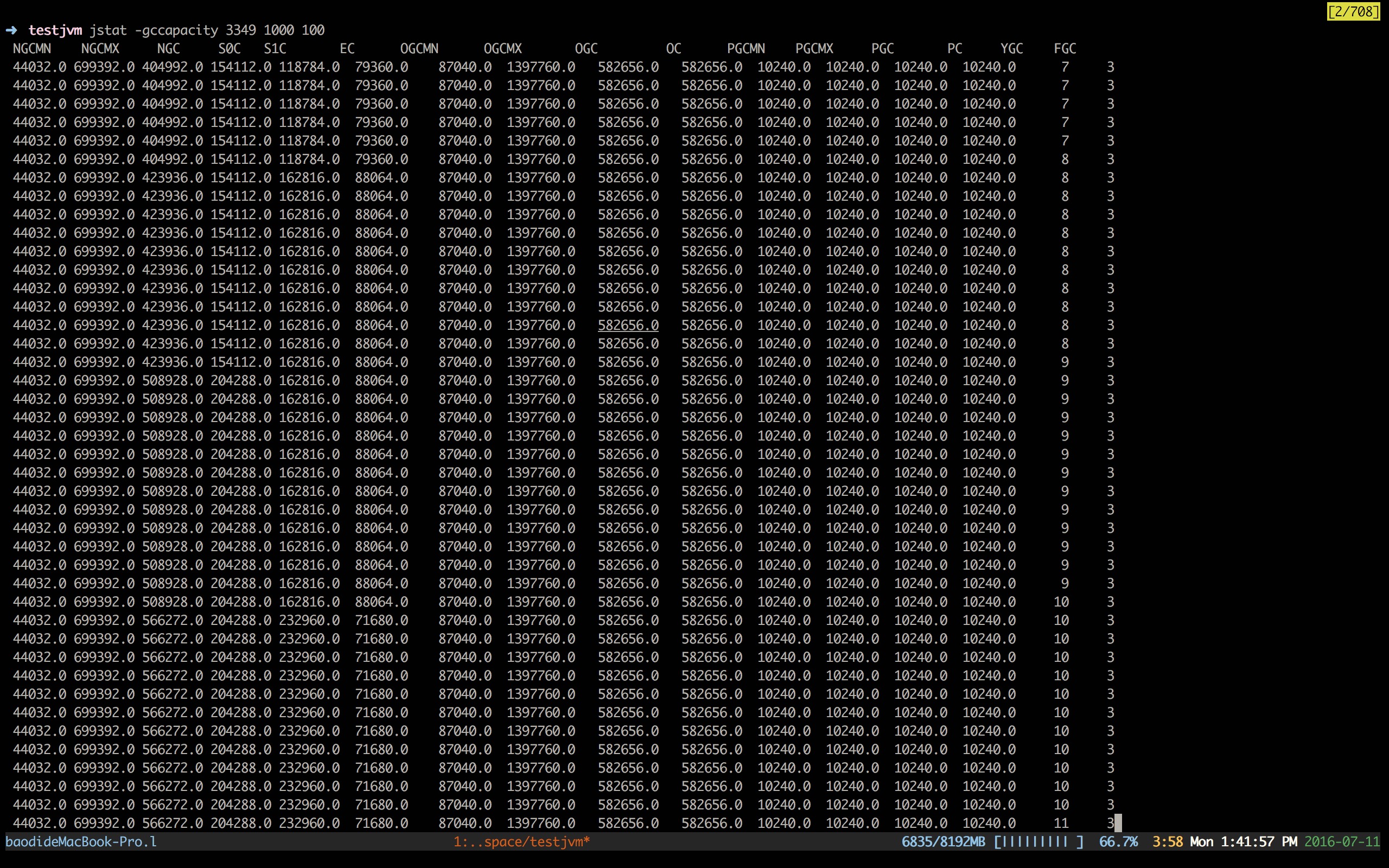Screen dimensions: 1389x868
Task: Click the 6835/8192MB memory usage indicator
Action: click(x=944, y=841)
